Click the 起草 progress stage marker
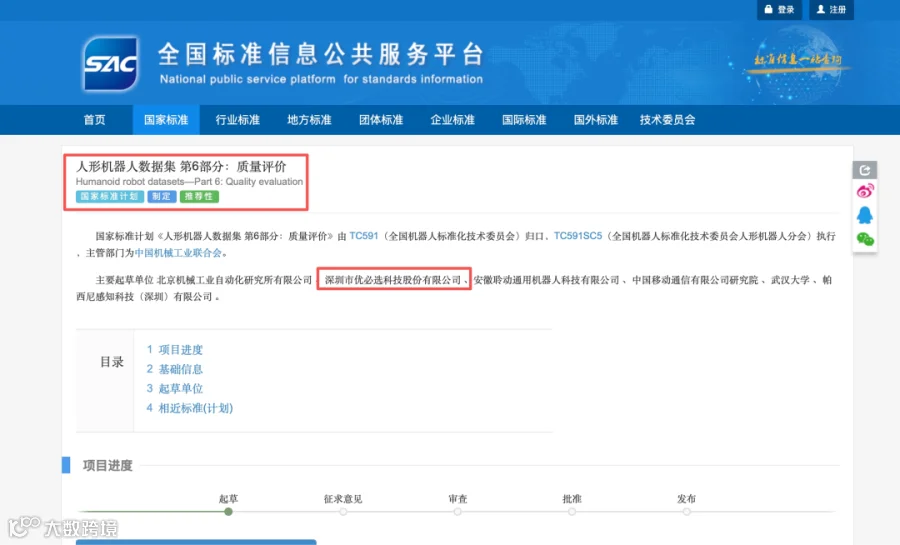Screen dimensions: 900x545 pyautogui.click(x=228, y=511)
